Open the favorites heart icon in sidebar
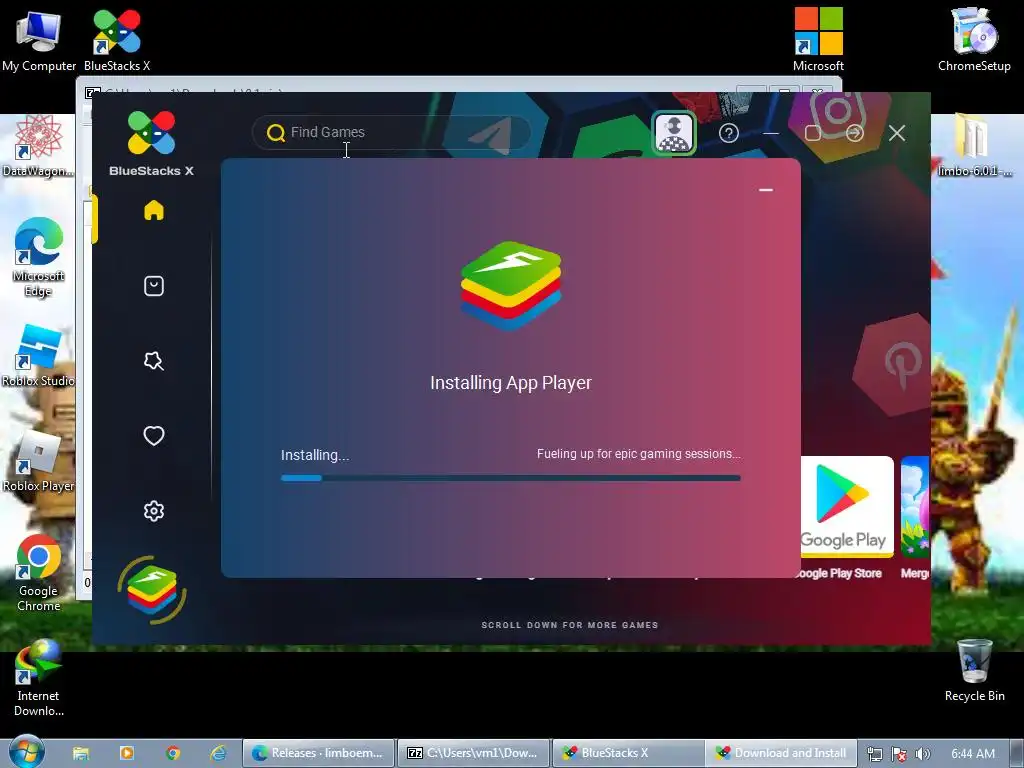 tap(154, 436)
